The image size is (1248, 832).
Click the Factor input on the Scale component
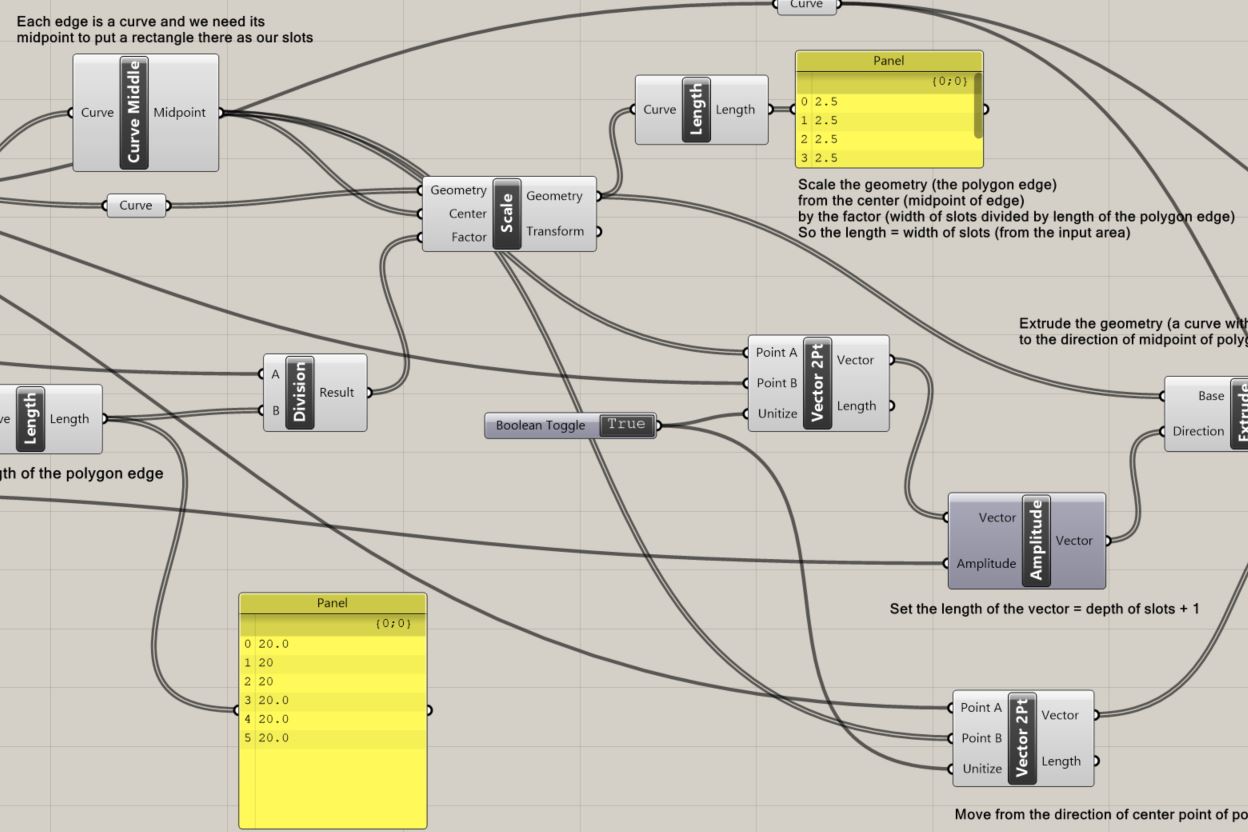468,237
